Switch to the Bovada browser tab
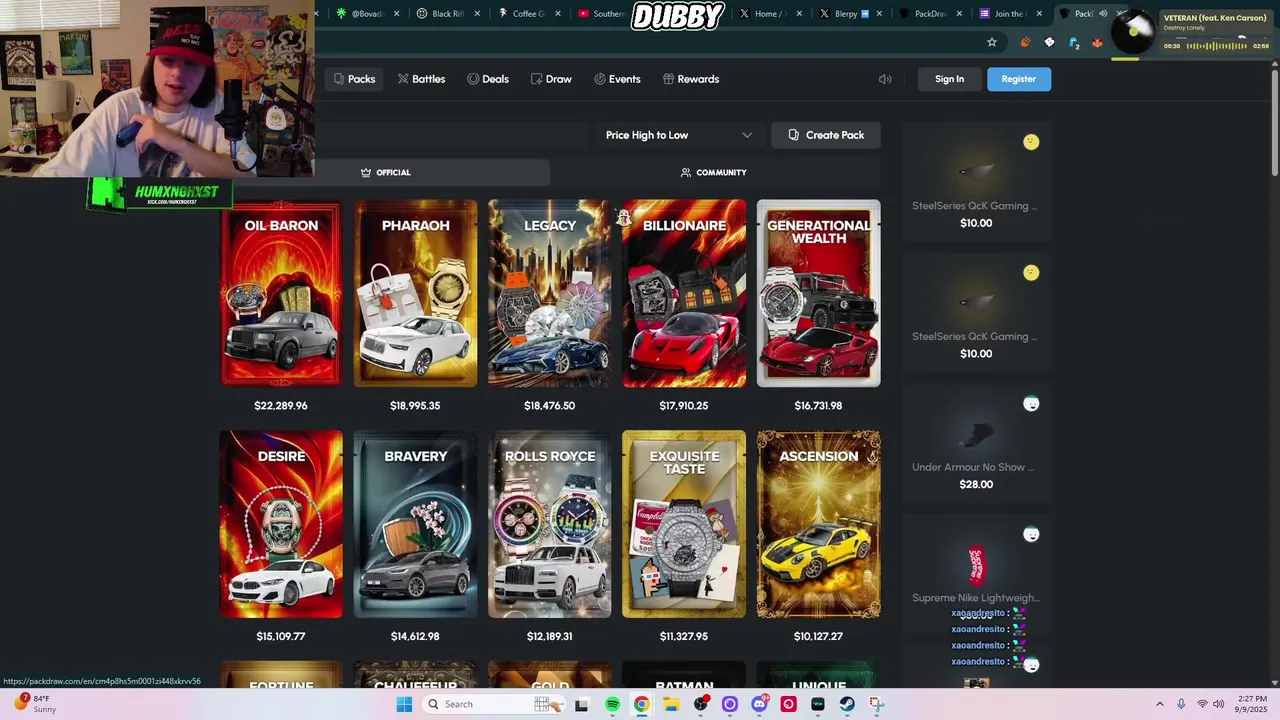This screenshot has height=720, width=1280. (367, 14)
